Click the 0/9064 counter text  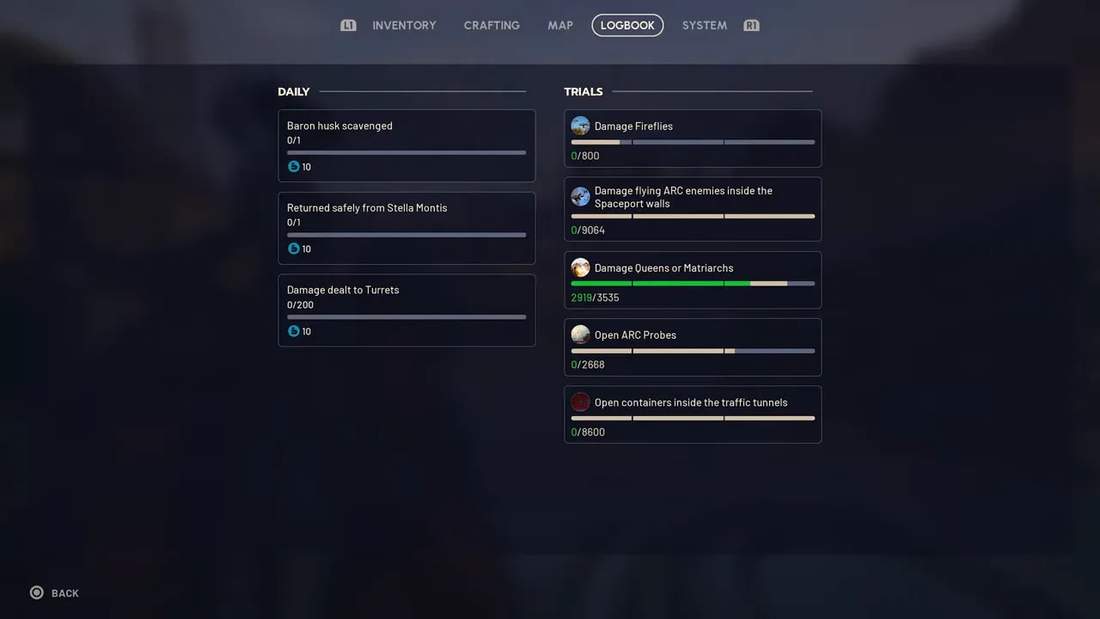pyautogui.click(x=588, y=230)
